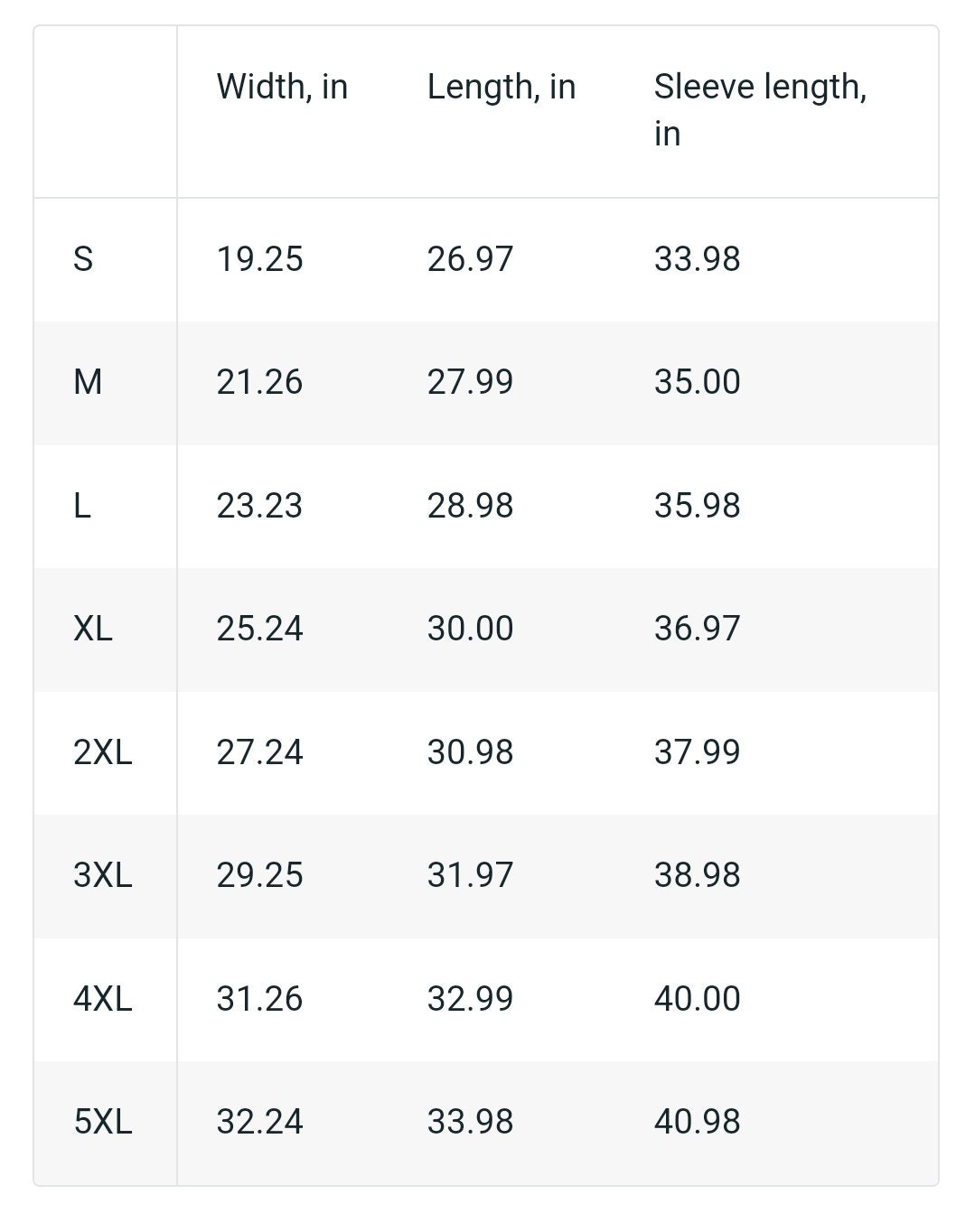Screen dimensions: 975x1232
Task: Select the M size row label
Action: 88,382
